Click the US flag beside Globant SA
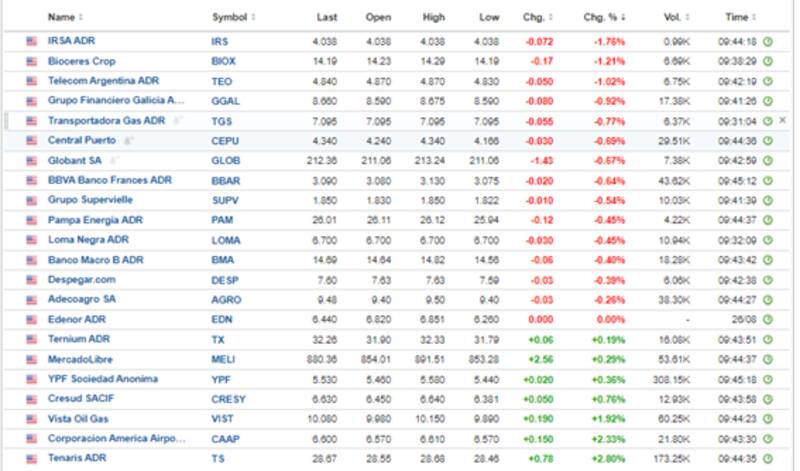Viewport: 800px width, 471px height. point(31,160)
